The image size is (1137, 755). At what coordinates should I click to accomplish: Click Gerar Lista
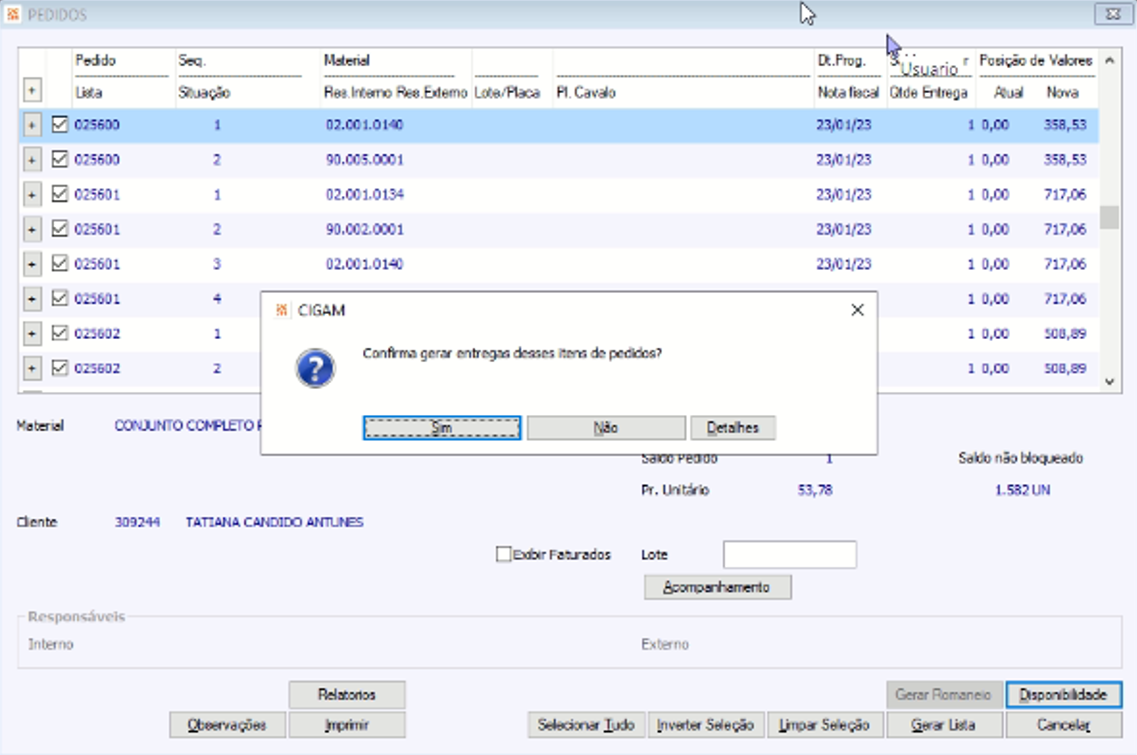944,725
